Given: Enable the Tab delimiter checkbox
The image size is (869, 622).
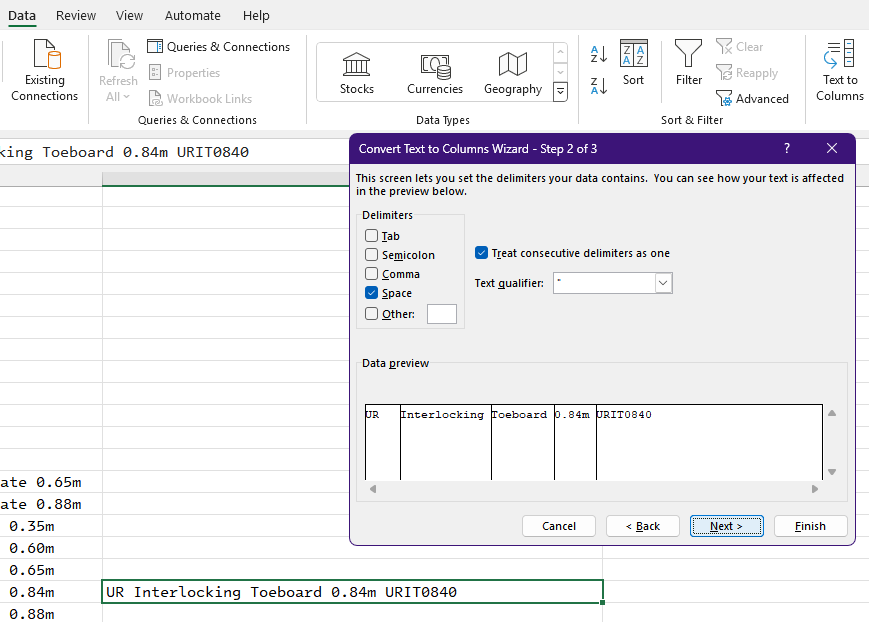Looking at the screenshot, I should [x=371, y=236].
